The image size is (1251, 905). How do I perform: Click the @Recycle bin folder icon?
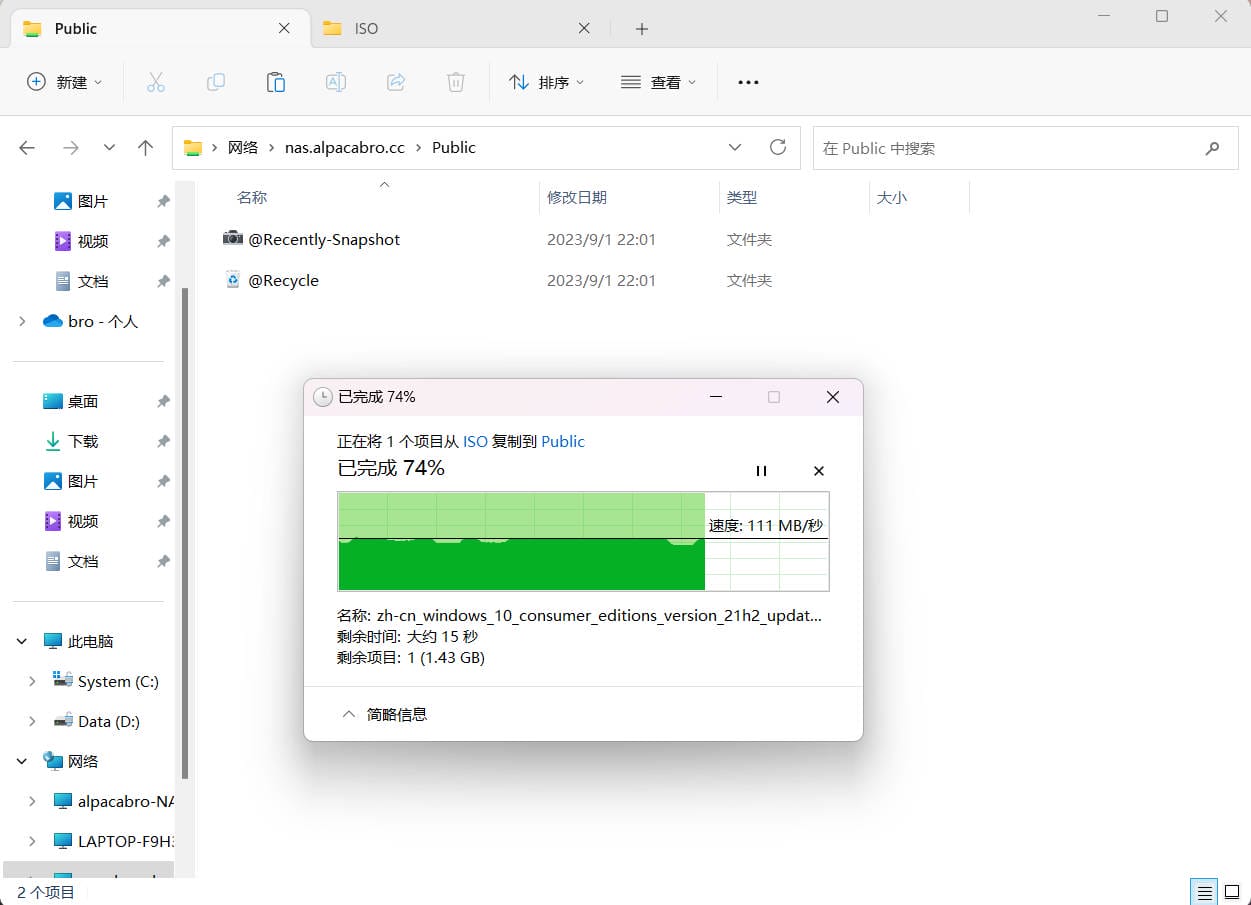click(232, 279)
